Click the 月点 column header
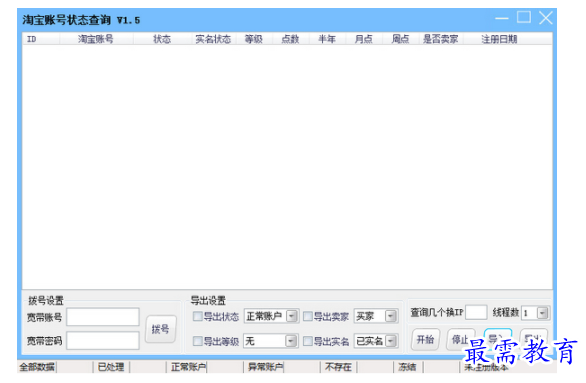Viewport: 586px width, 383px height. [363, 39]
